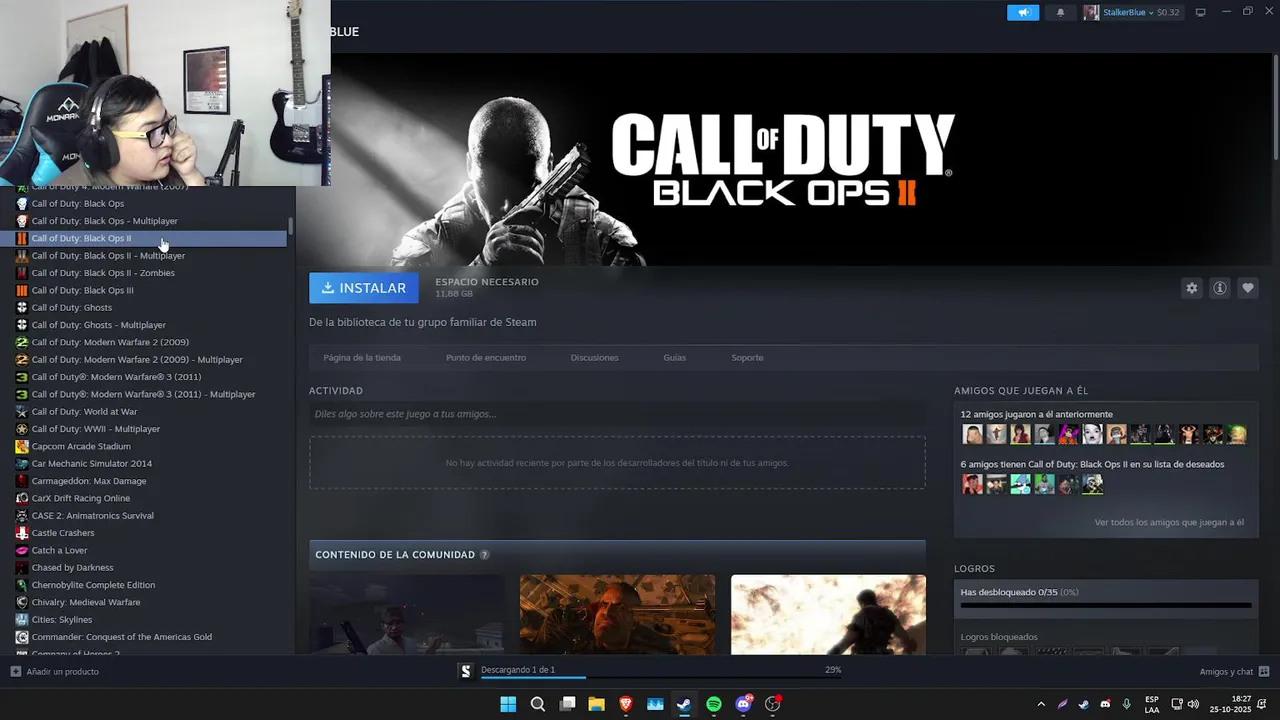The height and width of the screenshot is (720, 1280).
Task: Click the ESP LAA language indicator
Action: 1152,704
